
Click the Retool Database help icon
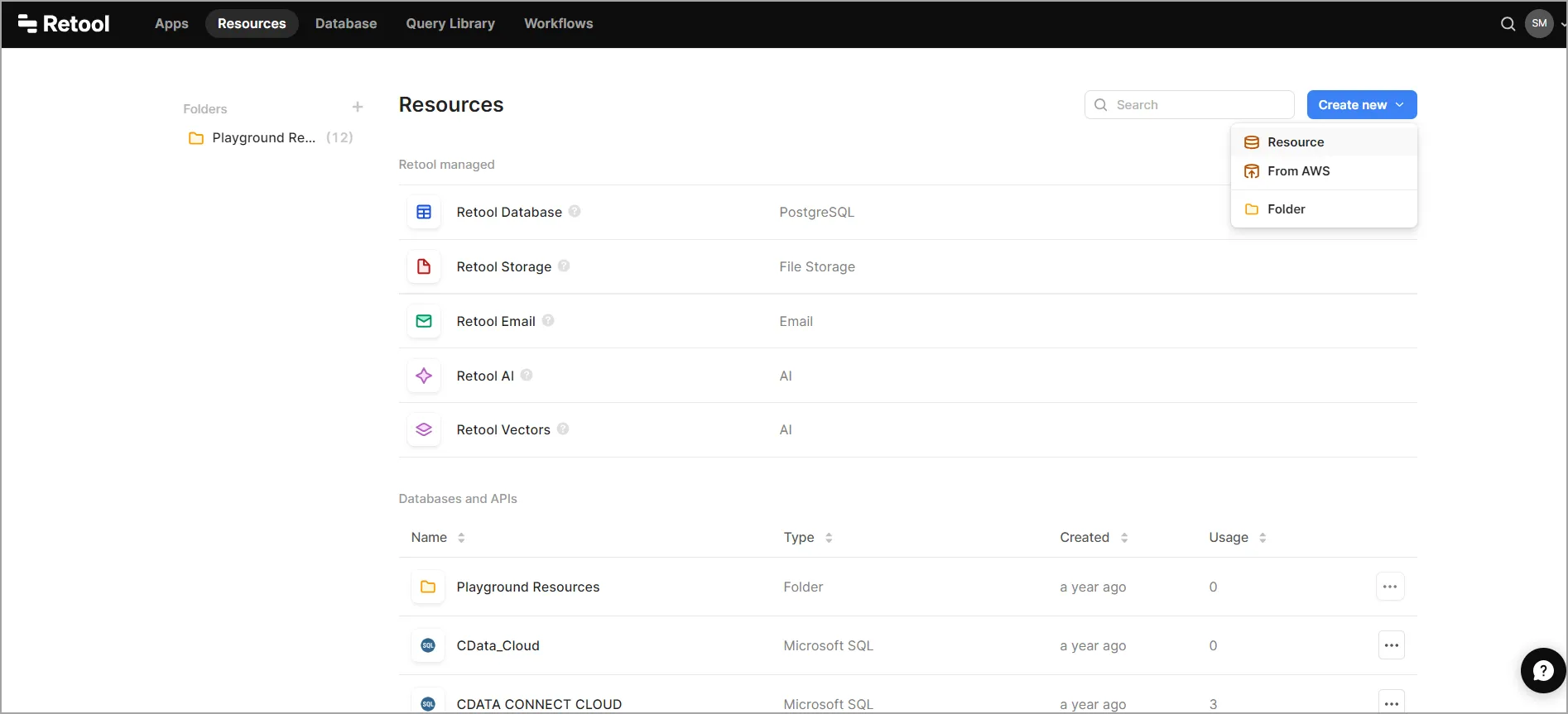(x=575, y=212)
